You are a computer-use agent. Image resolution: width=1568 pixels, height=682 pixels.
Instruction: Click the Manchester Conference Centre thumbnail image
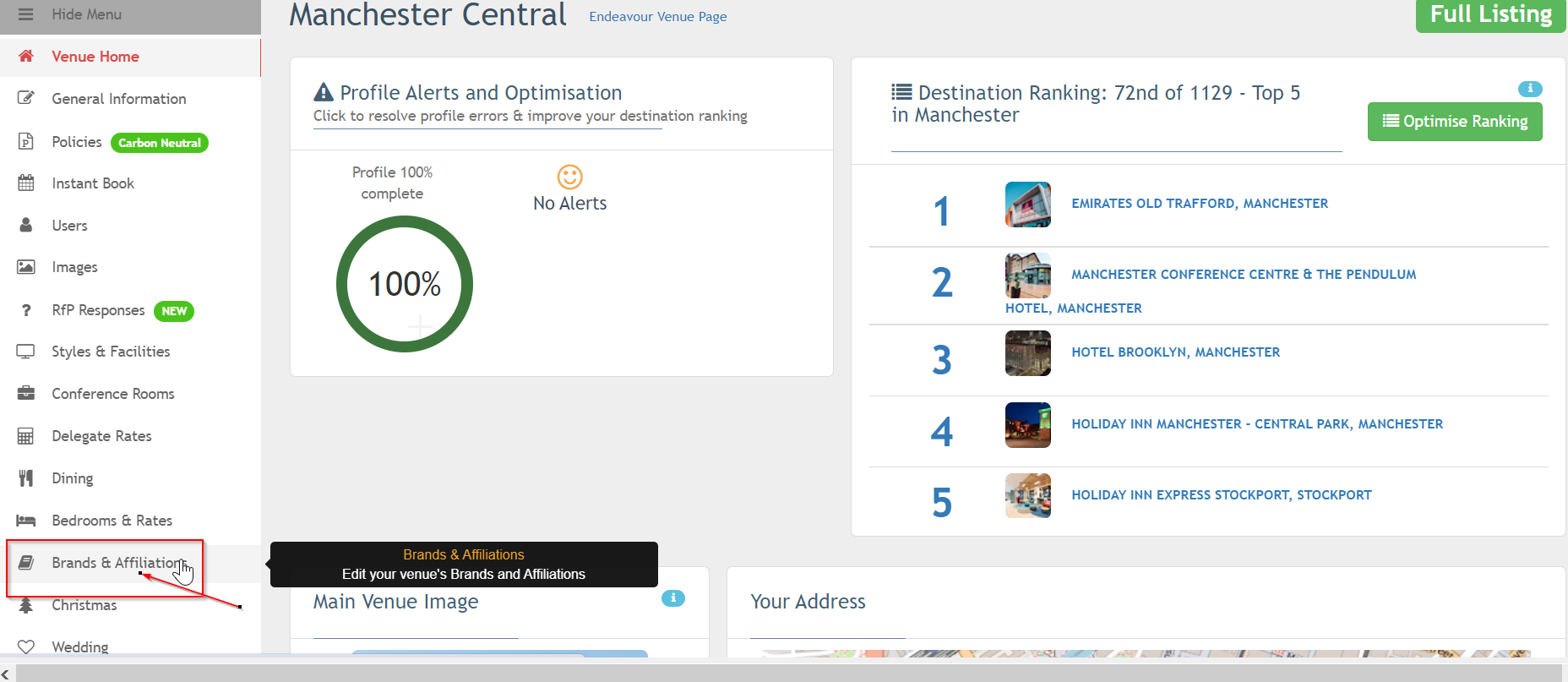pyautogui.click(x=1028, y=276)
